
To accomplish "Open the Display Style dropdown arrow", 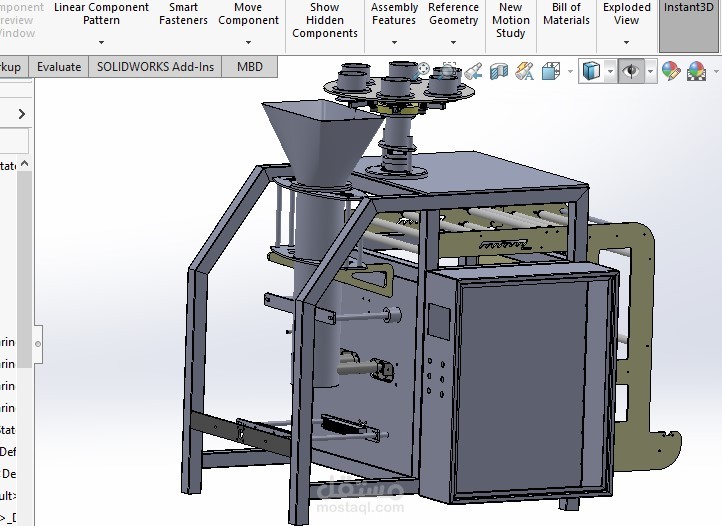I will click(x=610, y=71).
